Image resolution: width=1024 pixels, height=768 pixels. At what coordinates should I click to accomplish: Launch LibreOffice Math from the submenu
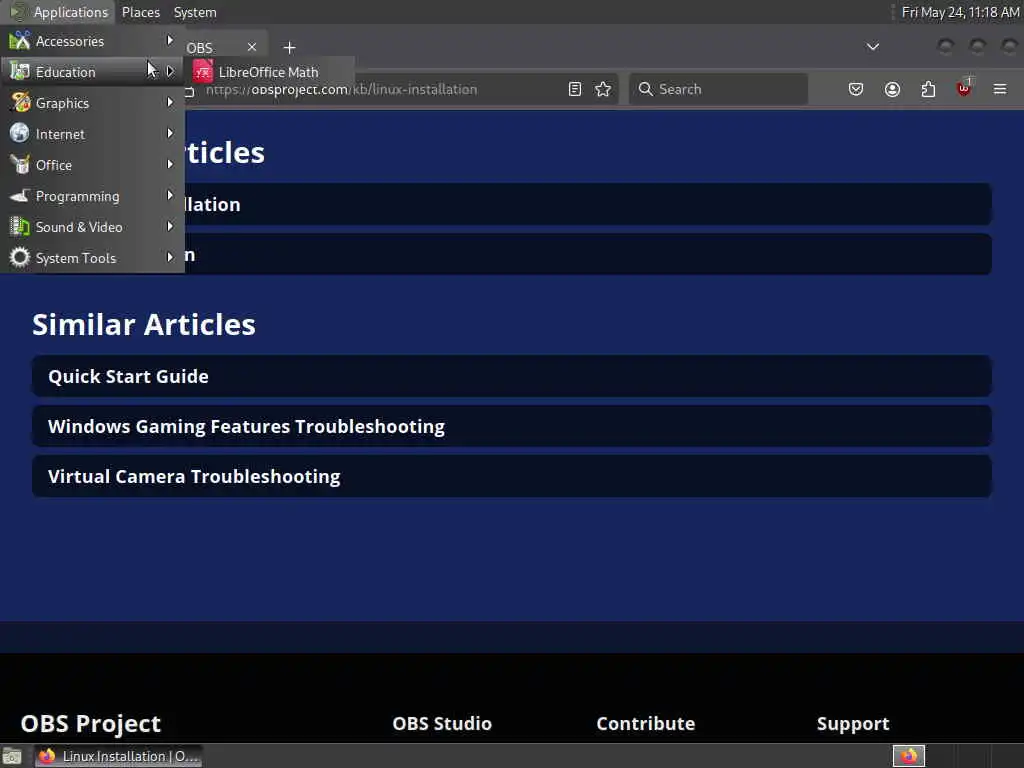click(270, 72)
